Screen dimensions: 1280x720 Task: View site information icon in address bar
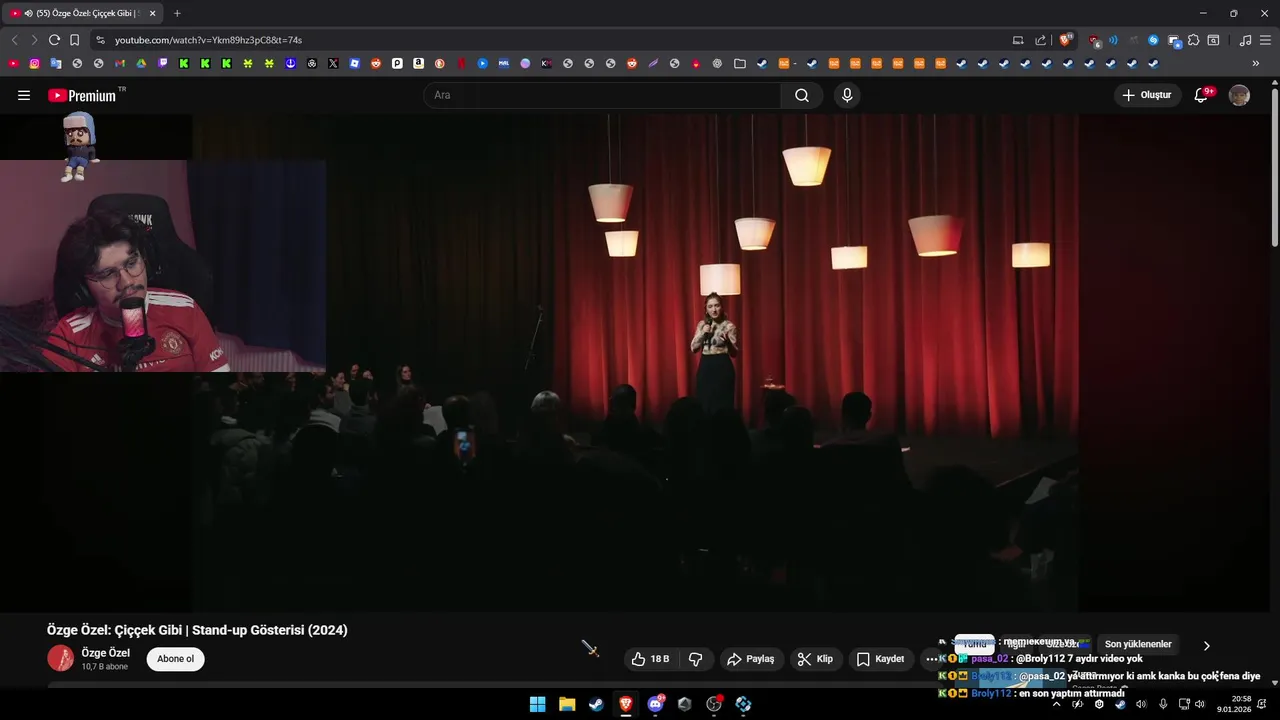coord(100,40)
